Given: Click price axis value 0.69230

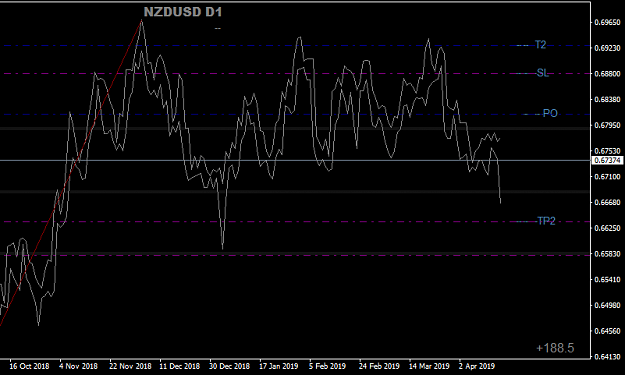Looking at the screenshot, I should (607, 48).
